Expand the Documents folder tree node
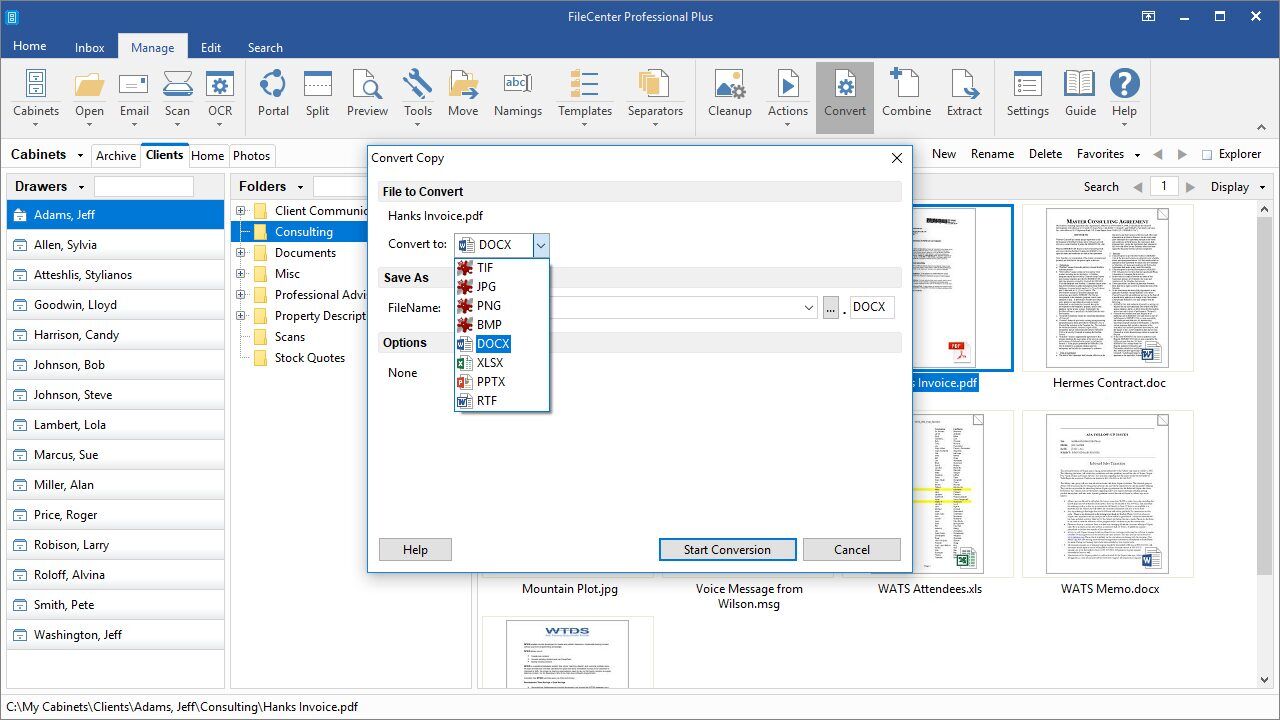The height and width of the screenshot is (720, 1280). (241, 253)
